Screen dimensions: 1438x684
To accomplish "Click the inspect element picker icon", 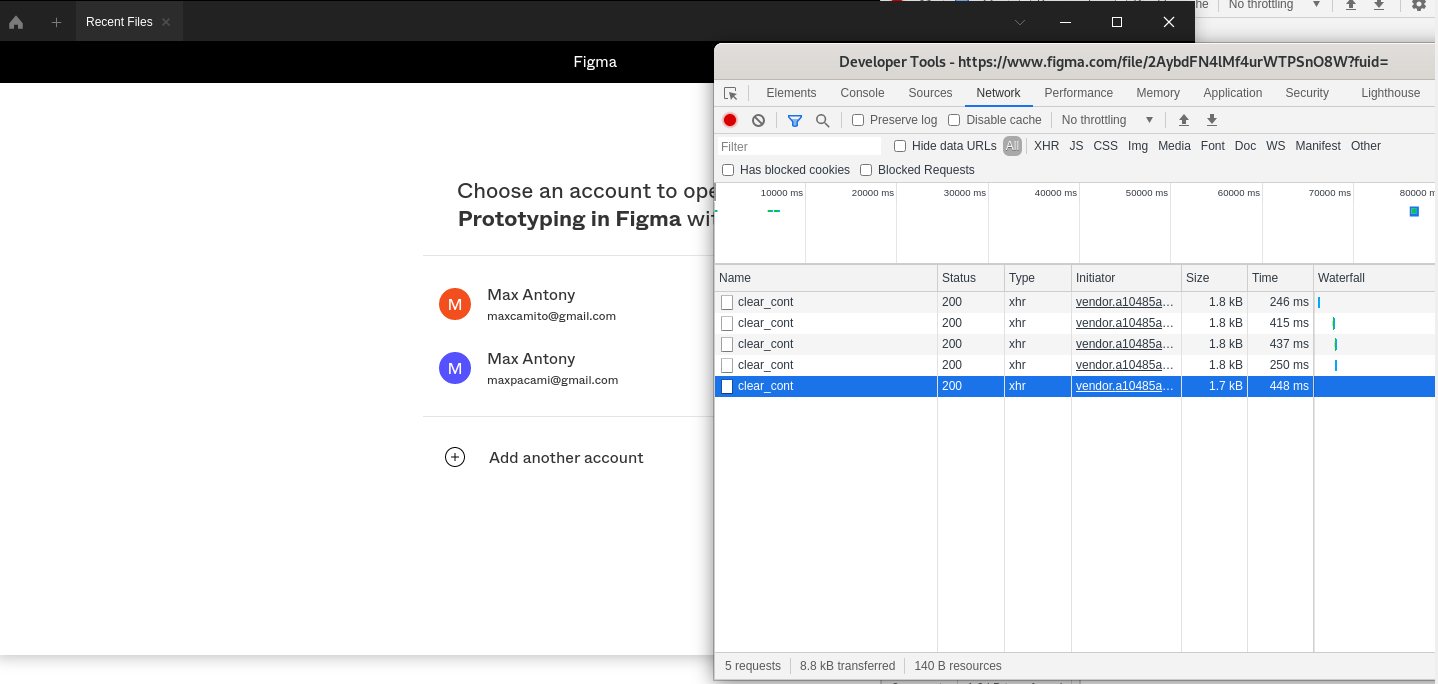I will tap(731, 93).
